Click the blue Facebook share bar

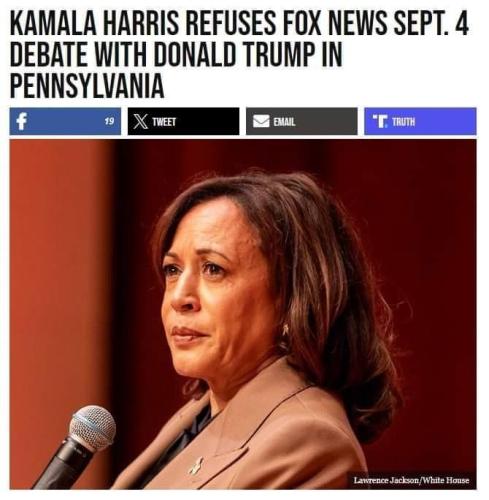(65, 121)
